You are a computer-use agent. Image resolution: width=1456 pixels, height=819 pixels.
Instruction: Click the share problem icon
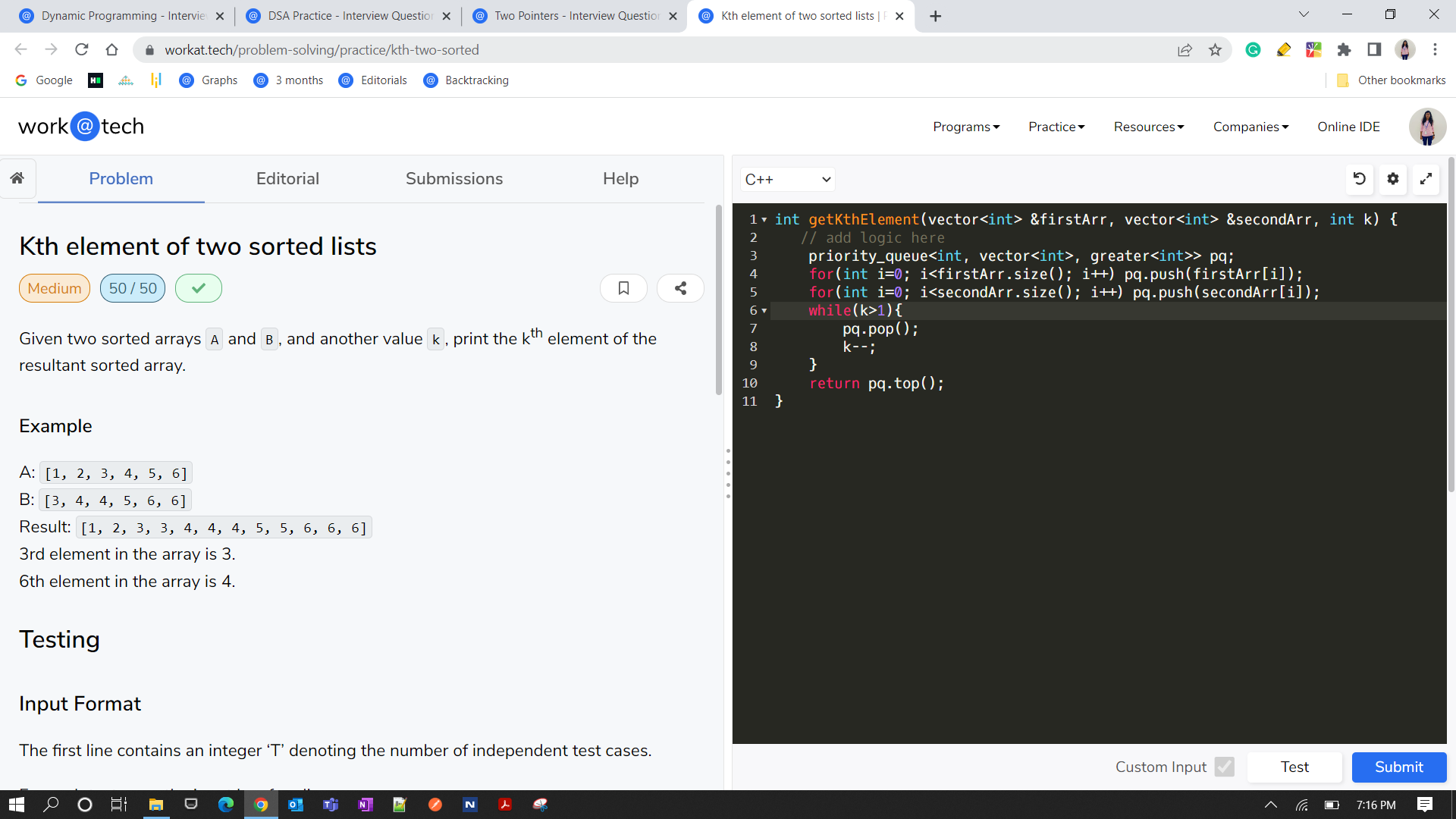(x=680, y=289)
